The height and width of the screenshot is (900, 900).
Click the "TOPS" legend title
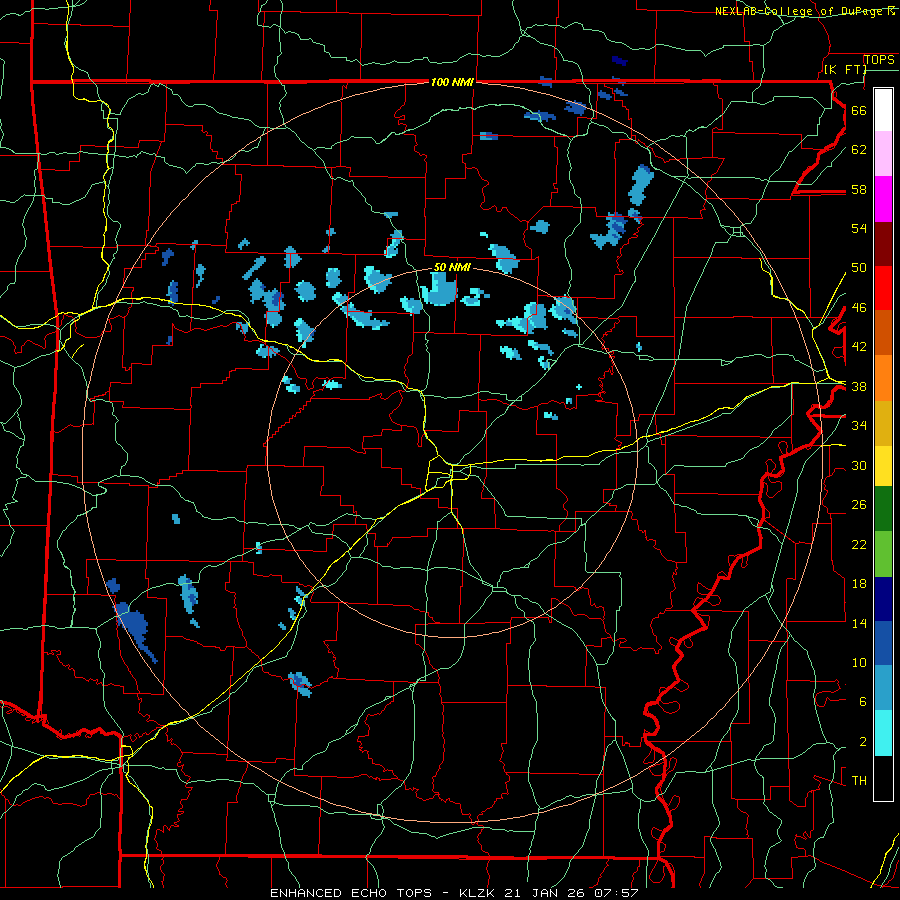click(879, 60)
